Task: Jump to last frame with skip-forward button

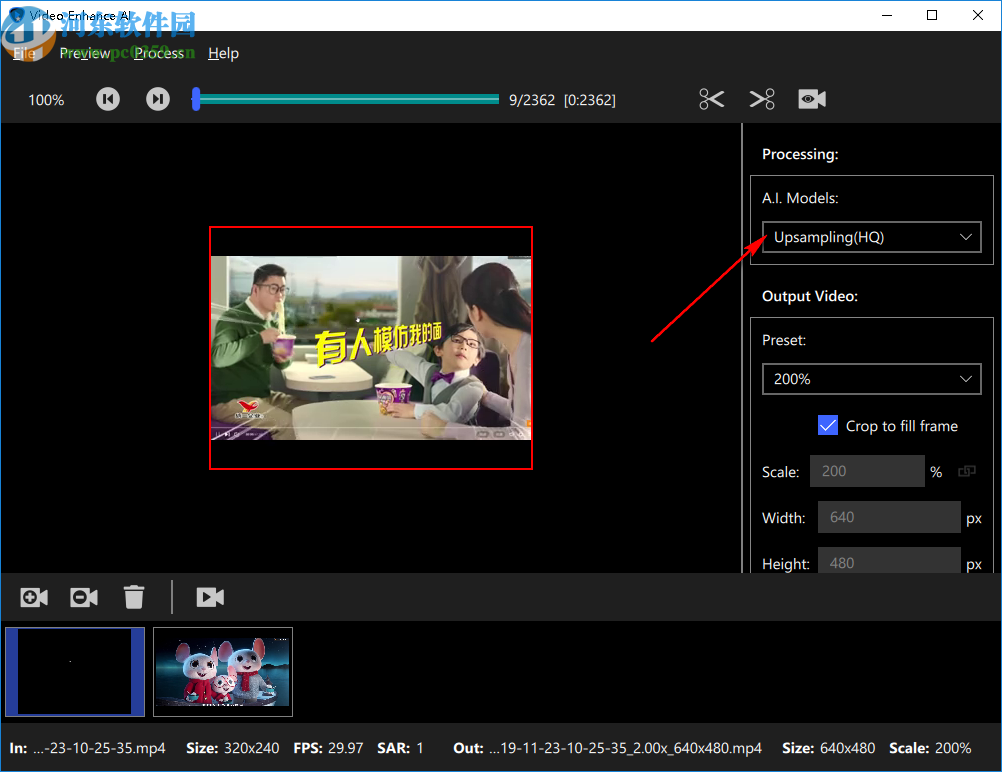Action: (157, 98)
